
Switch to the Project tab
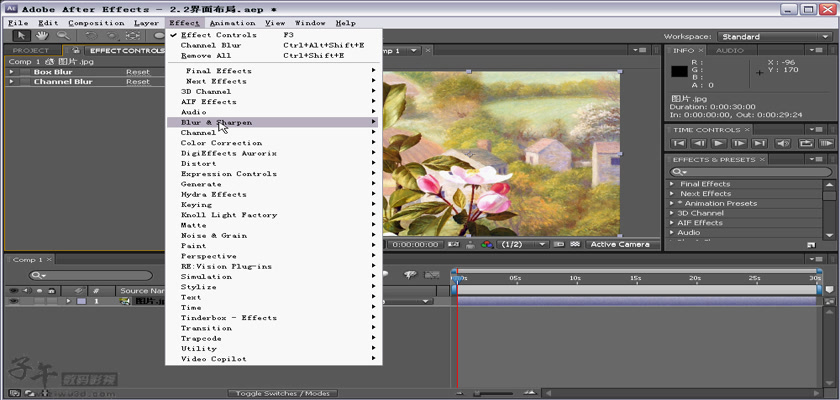coord(31,50)
